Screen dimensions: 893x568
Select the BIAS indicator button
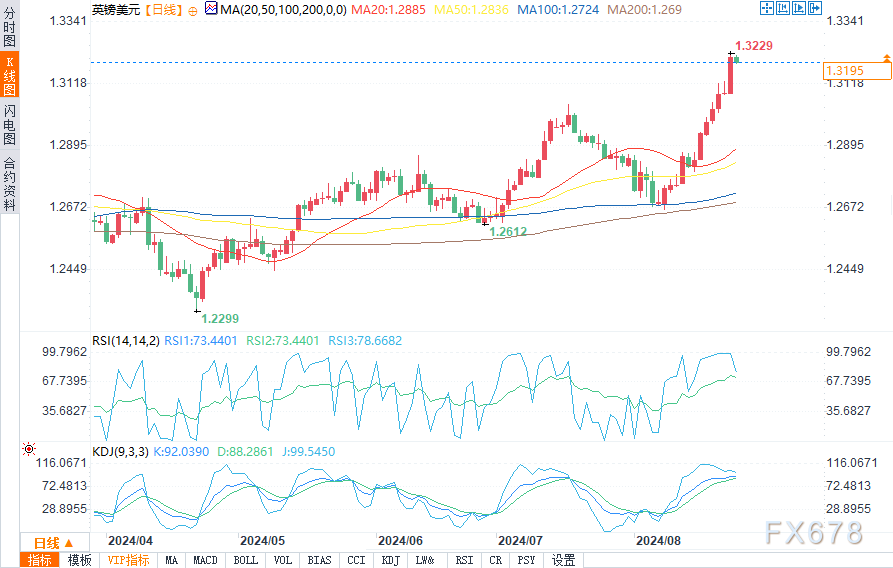pyautogui.click(x=319, y=560)
